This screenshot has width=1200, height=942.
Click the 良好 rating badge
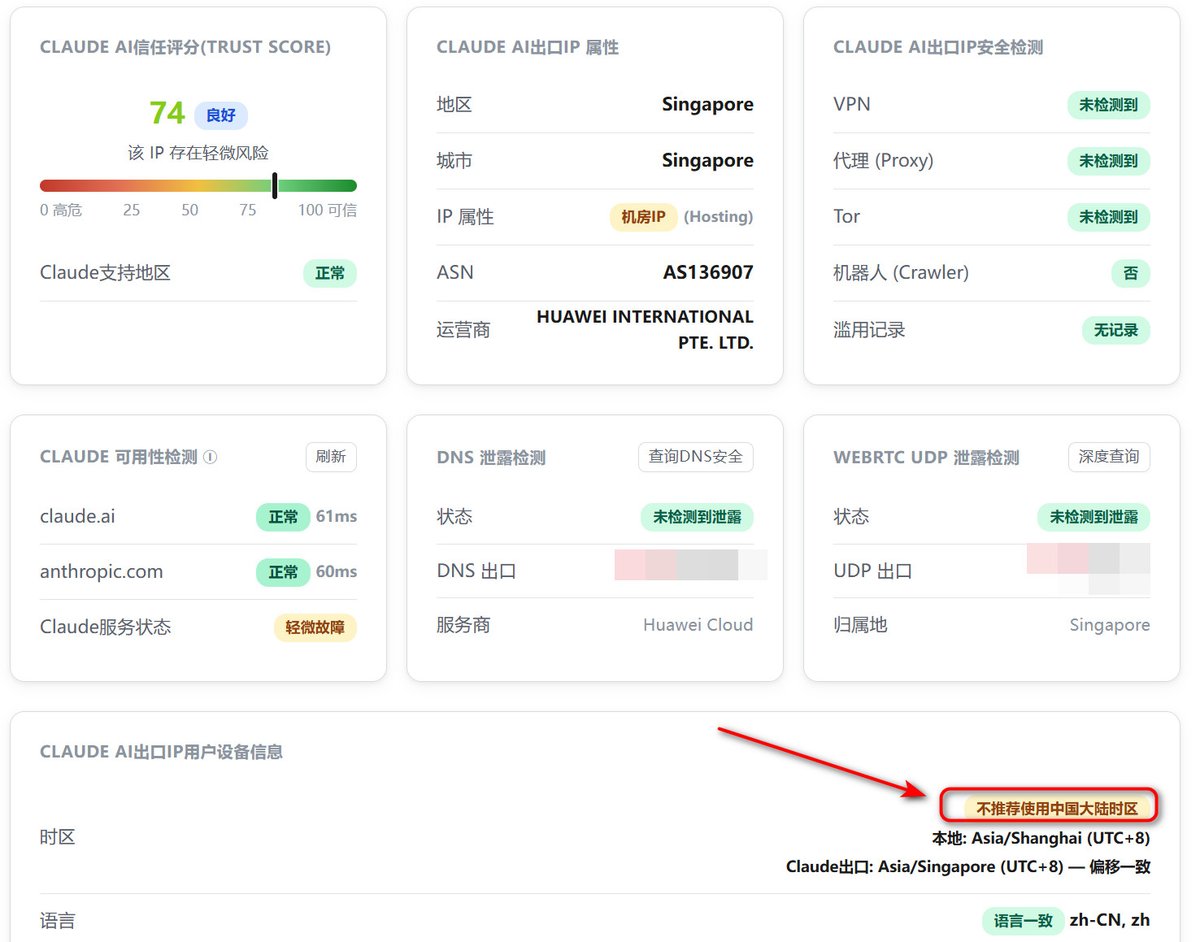[x=221, y=115]
